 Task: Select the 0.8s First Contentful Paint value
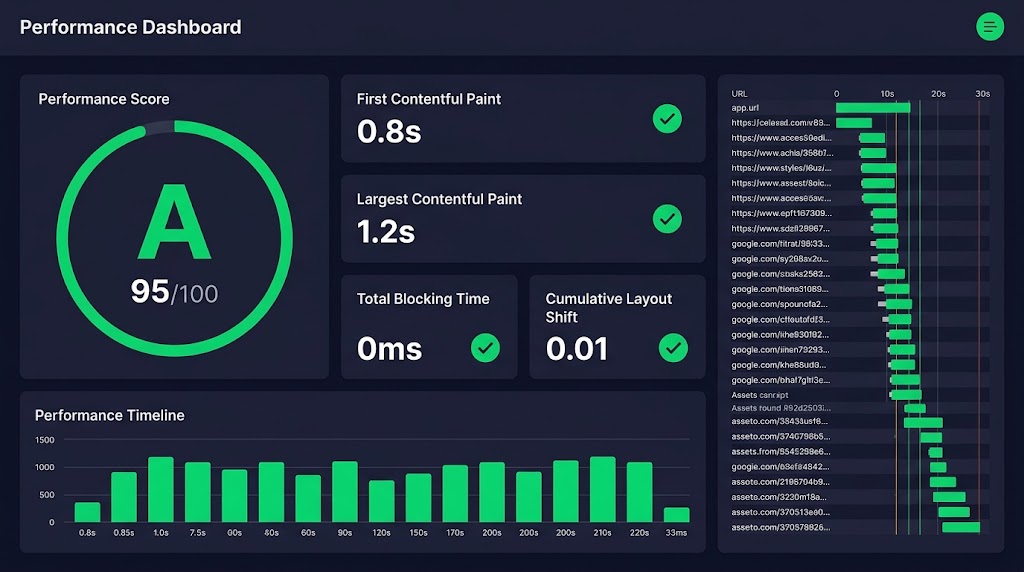(389, 132)
